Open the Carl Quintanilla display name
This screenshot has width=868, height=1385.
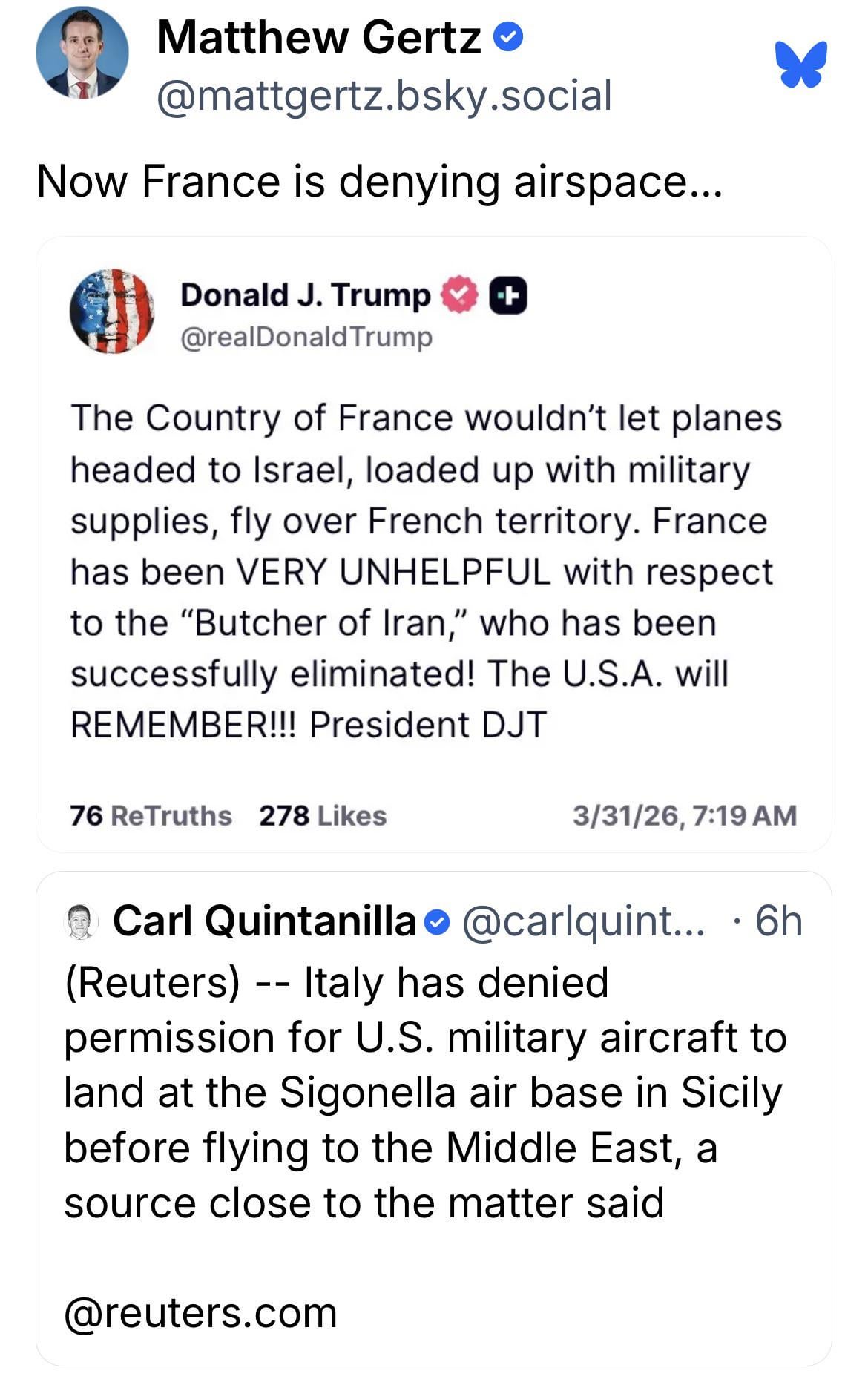pyautogui.click(x=264, y=921)
